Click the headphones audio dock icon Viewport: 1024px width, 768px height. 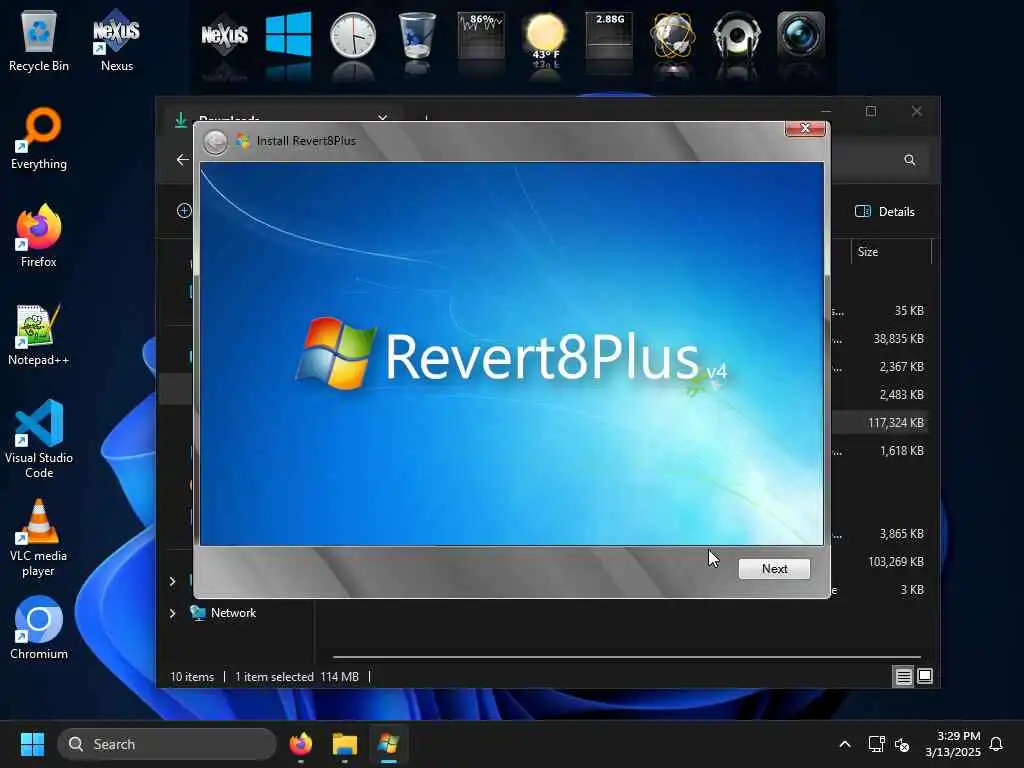click(x=737, y=35)
